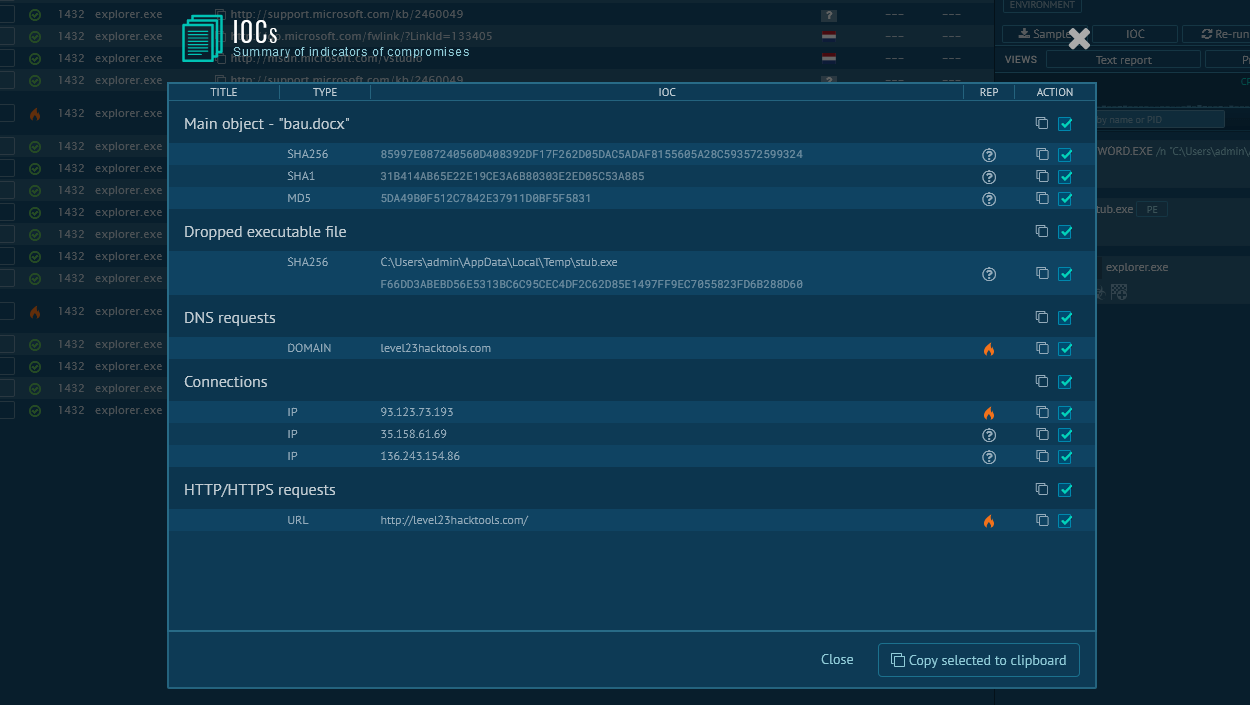Viewport: 1250px width, 705px height.
Task: Copy the dropped stub.exe SHA256 entry
Action: pos(1042,273)
